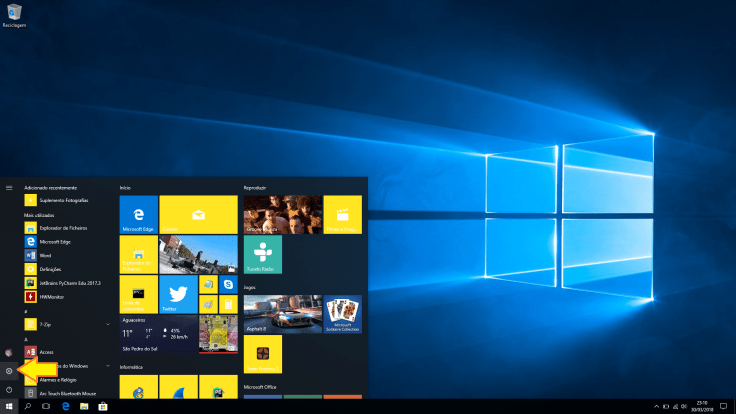Open the Asphalt 8 game tile
The width and height of the screenshot is (736, 414).
[x=282, y=314]
